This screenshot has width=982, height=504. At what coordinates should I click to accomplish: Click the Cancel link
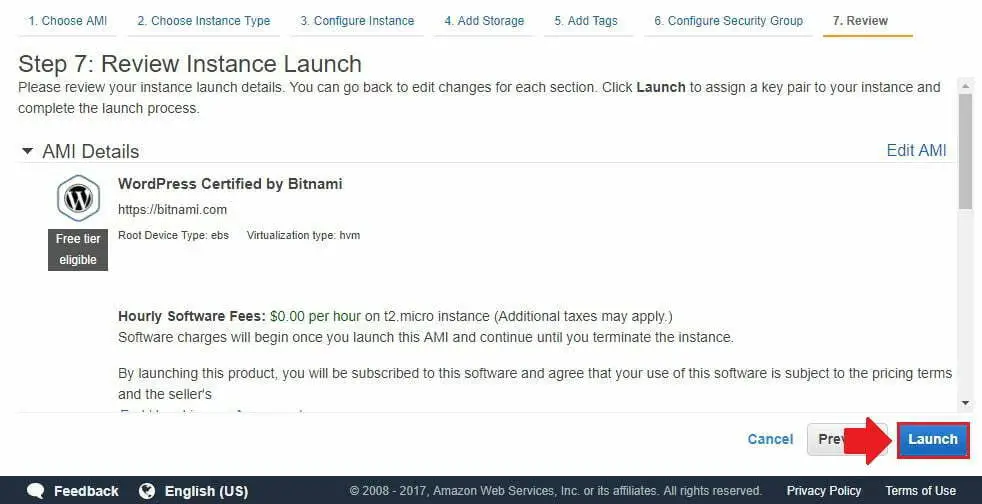click(x=770, y=440)
